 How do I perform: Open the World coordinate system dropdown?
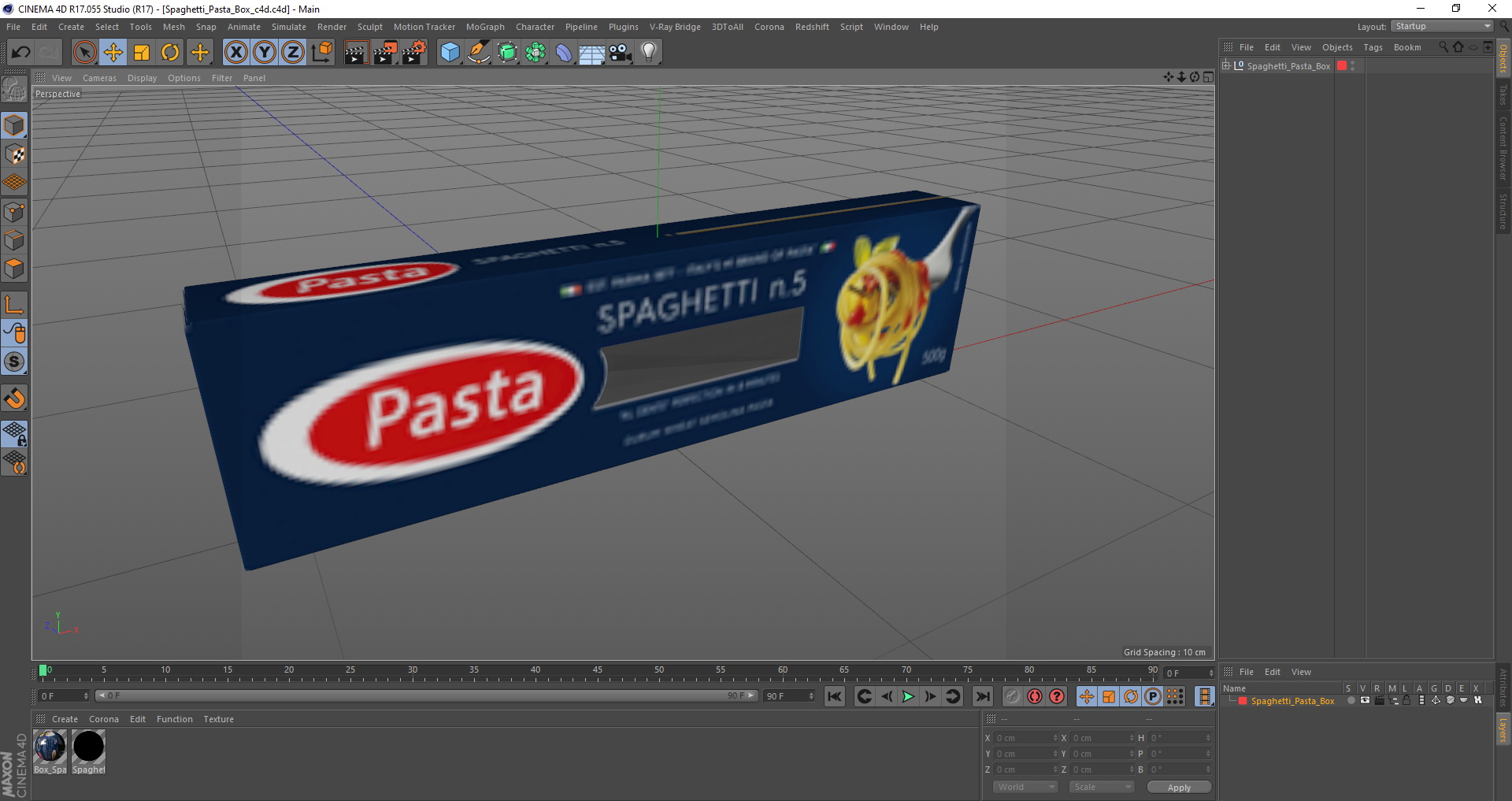tap(1025, 787)
